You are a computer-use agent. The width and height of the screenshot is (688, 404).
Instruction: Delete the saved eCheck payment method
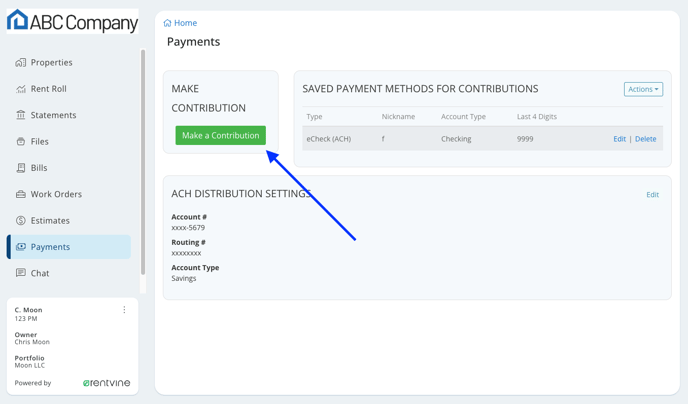tap(645, 139)
